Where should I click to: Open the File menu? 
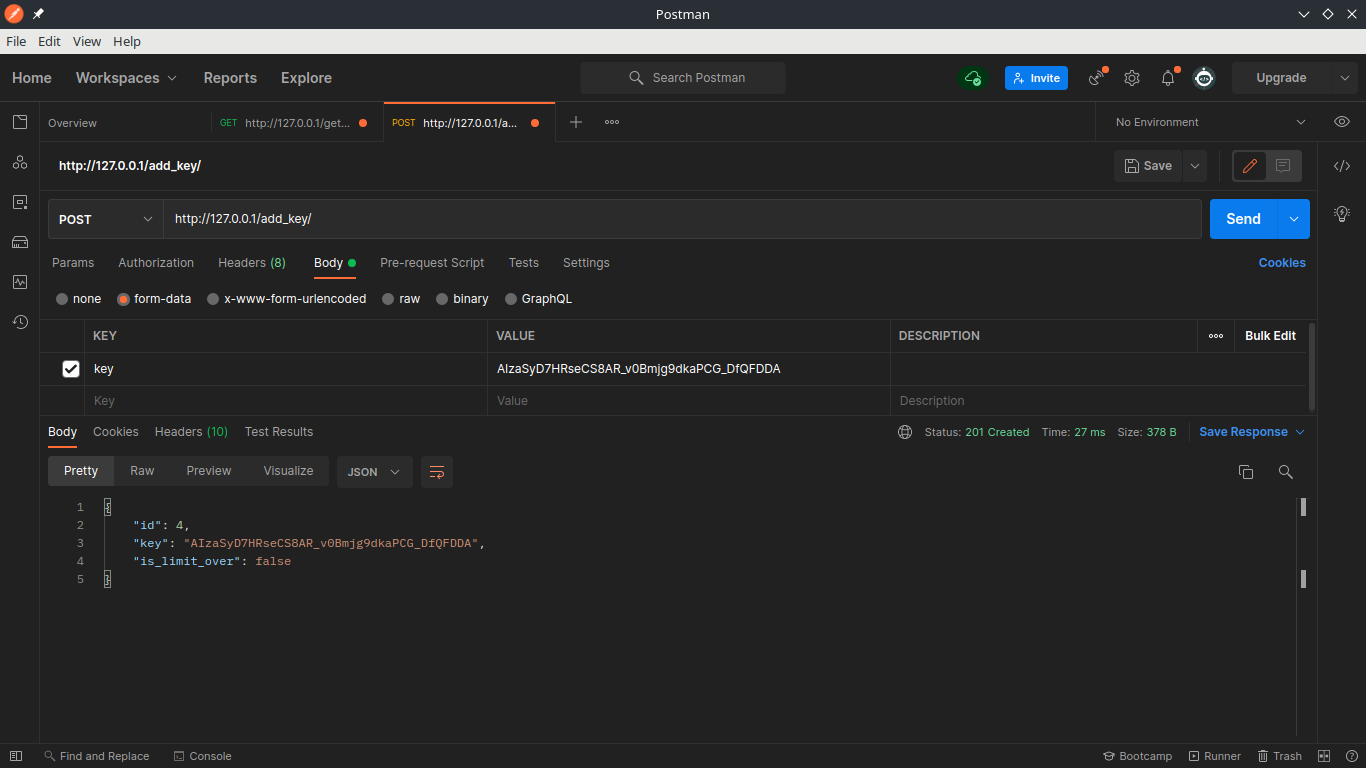16,41
